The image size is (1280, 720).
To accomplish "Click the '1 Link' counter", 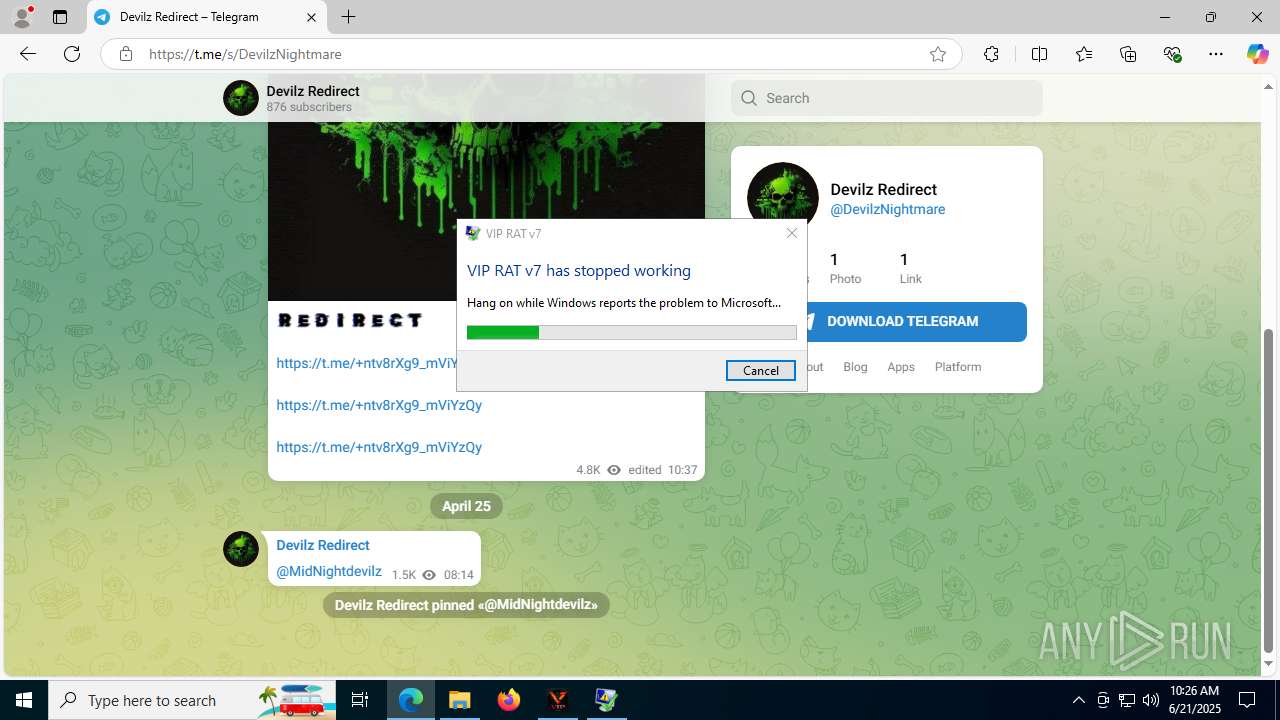I will (x=910, y=269).
